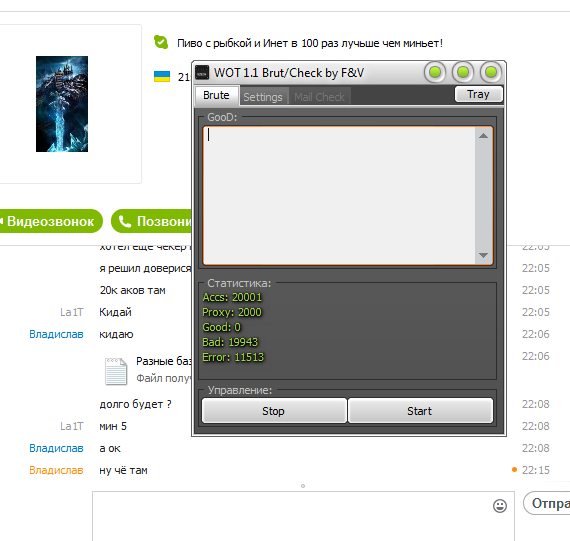Click the Accs: 20001 statistic
This screenshot has height=541, width=570.
point(232,297)
